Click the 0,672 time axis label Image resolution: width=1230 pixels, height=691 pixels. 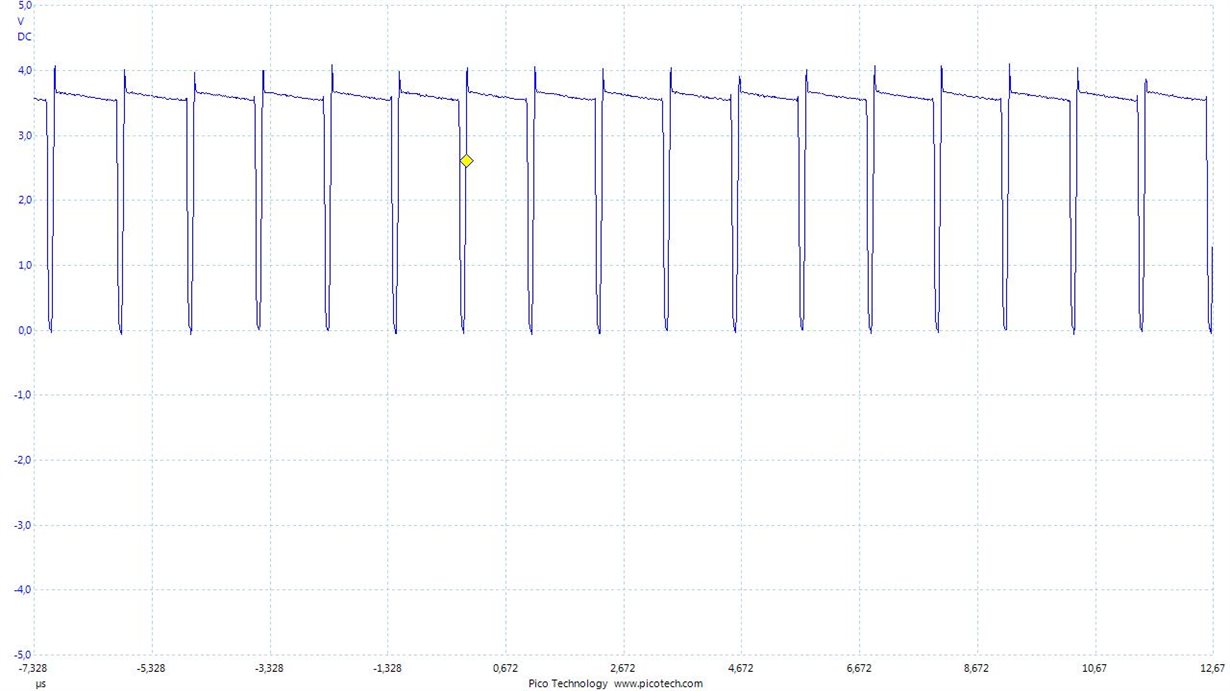506,668
